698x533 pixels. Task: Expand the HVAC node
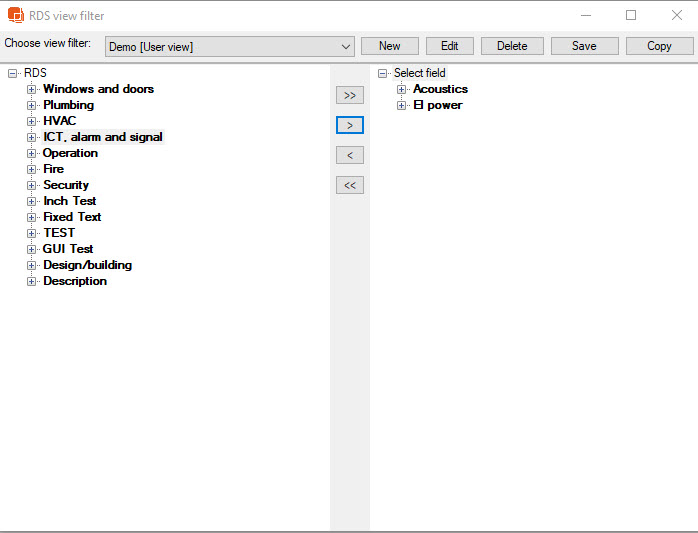[x=31, y=122]
